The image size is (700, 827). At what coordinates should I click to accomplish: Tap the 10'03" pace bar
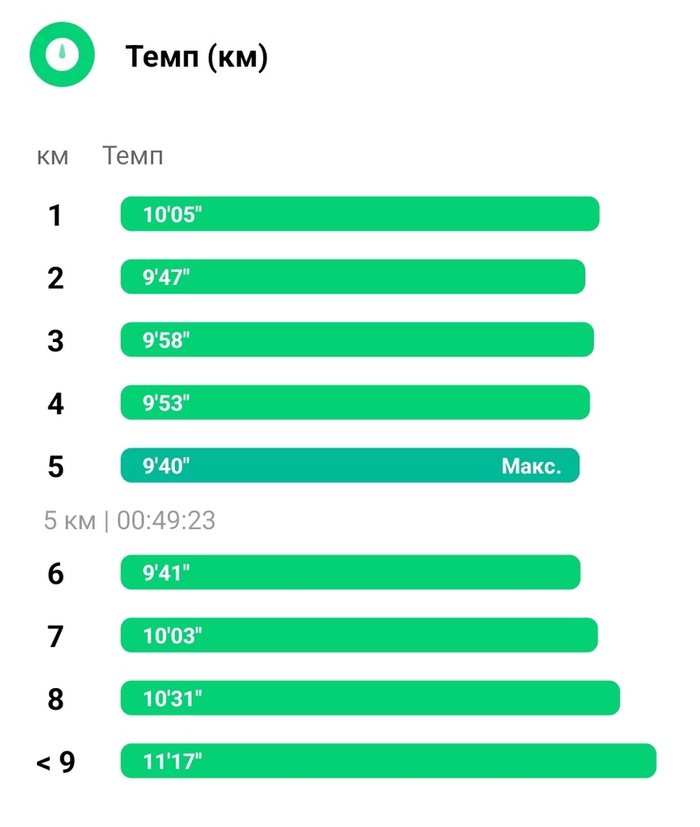359,635
